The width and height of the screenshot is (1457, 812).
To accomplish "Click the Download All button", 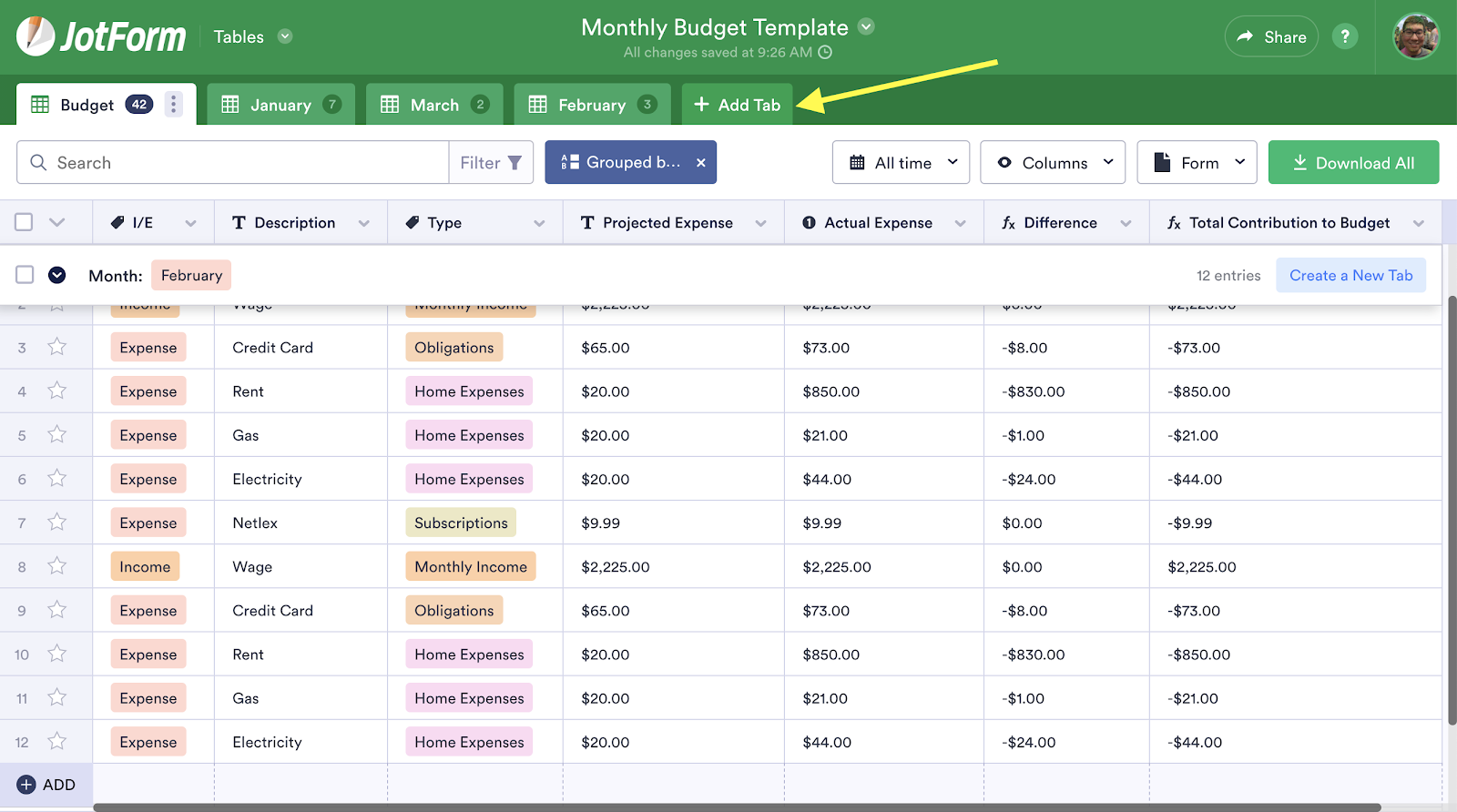I will [x=1353, y=162].
